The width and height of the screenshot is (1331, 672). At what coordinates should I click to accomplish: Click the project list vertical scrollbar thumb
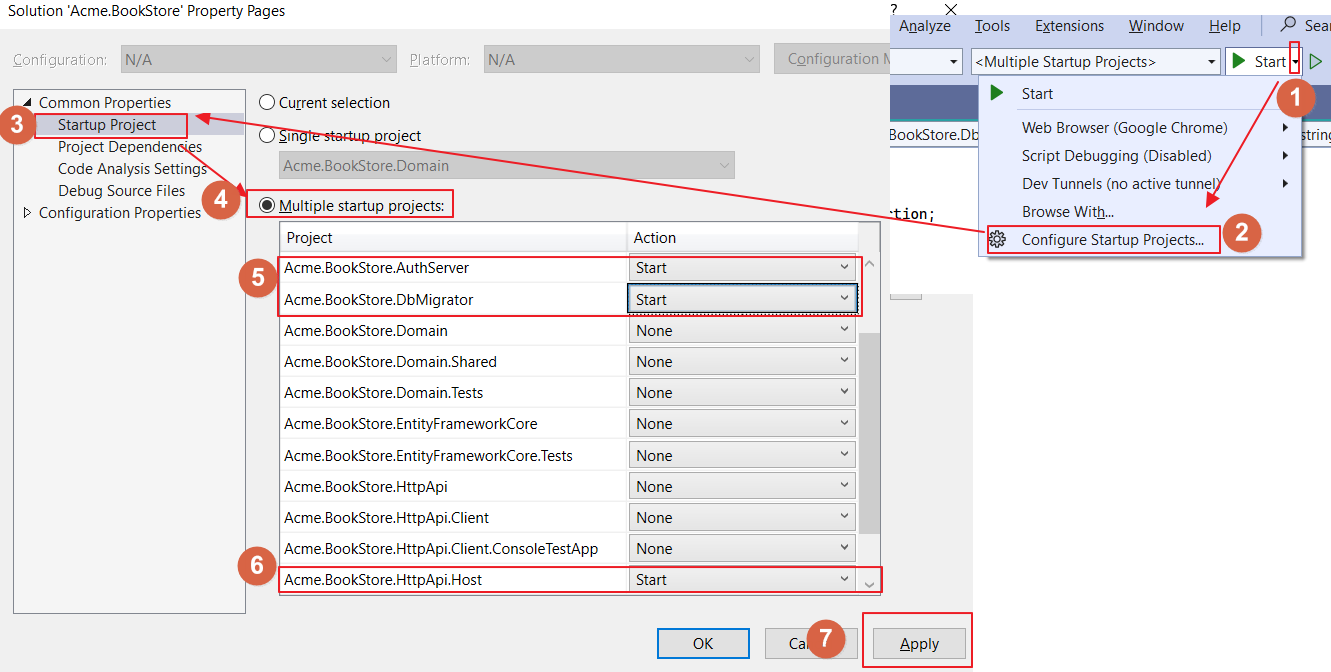pyautogui.click(x=869, y=433)
